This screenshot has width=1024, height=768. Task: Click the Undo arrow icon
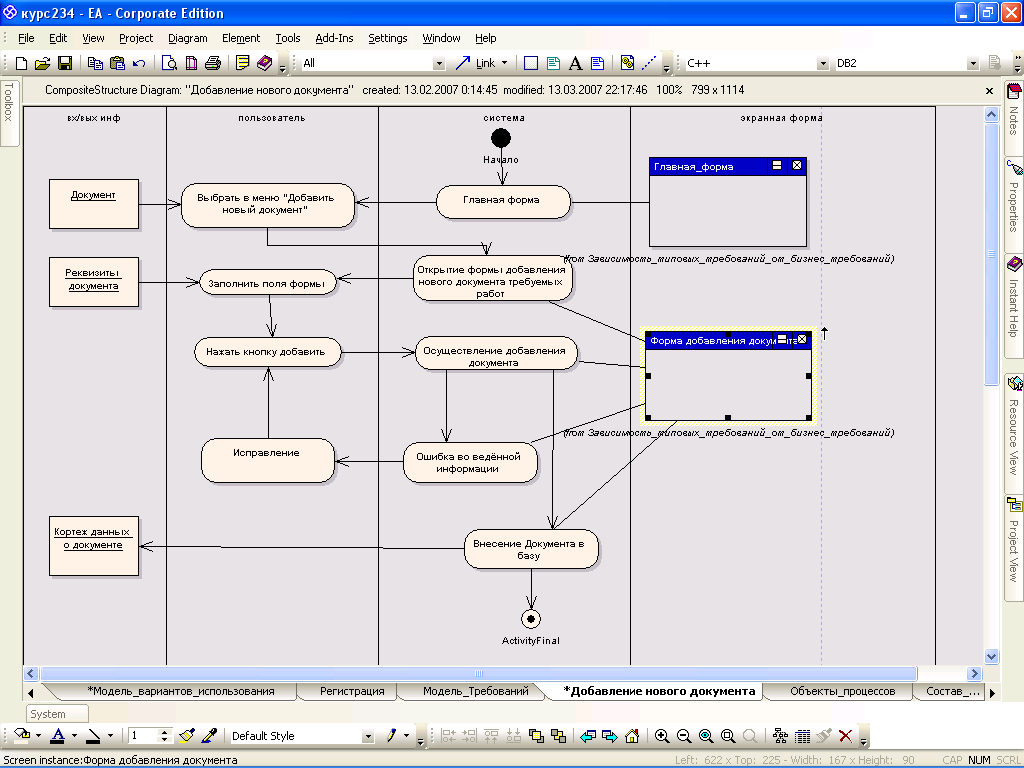tap(139, 63)
